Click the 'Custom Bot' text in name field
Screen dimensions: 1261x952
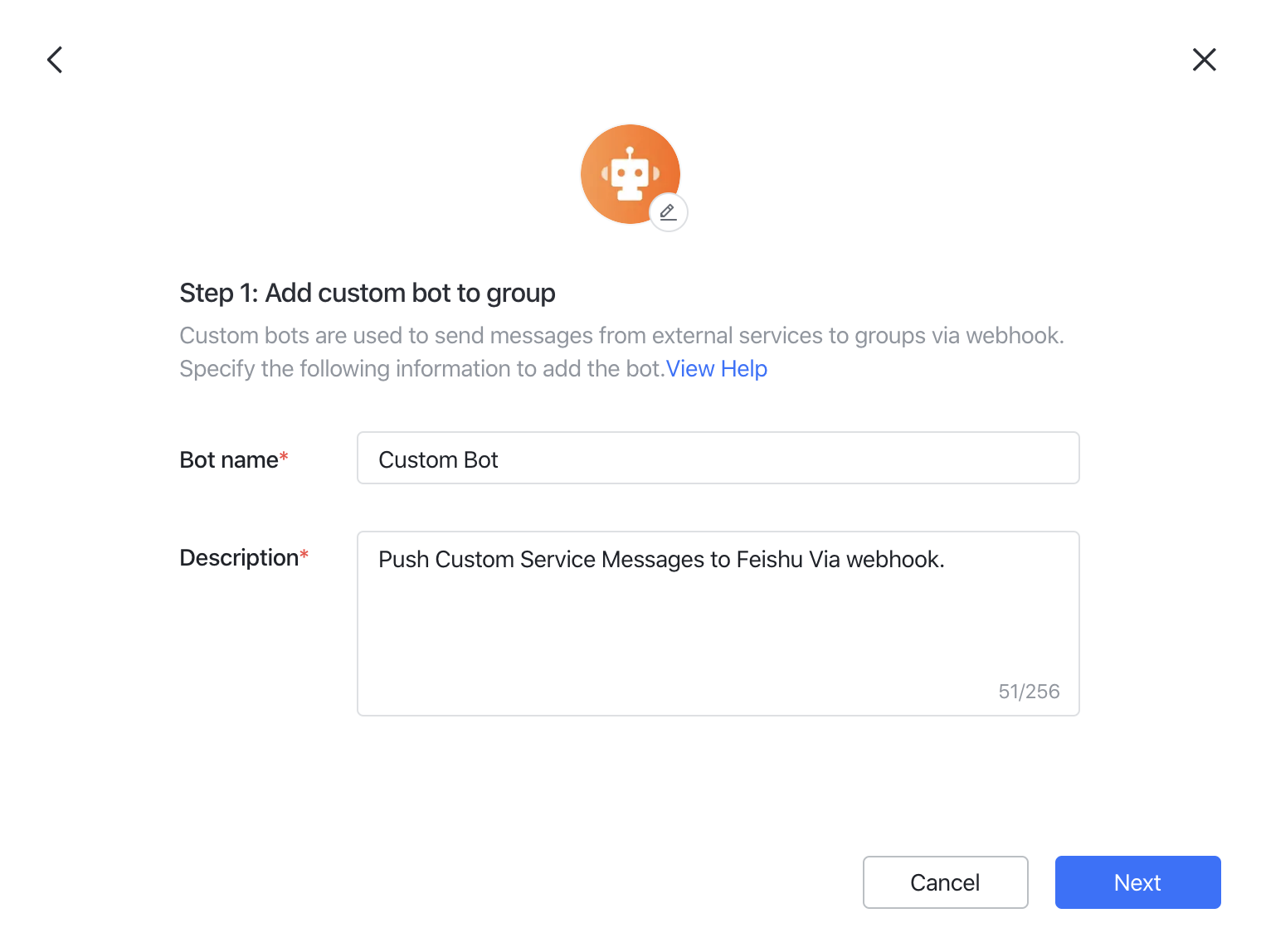coord(438,460)
